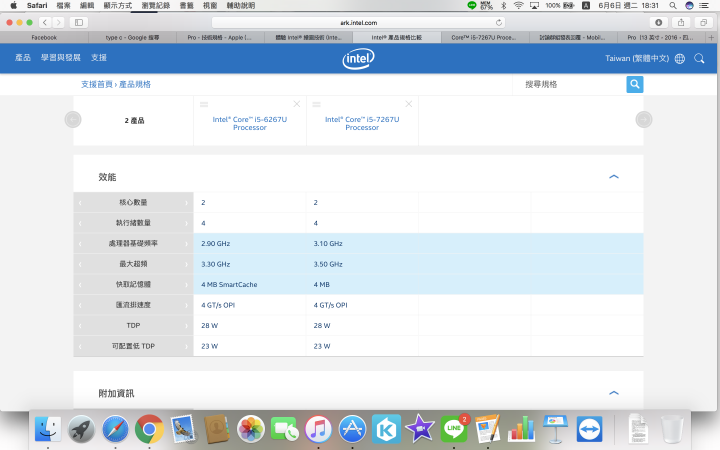Click the ark.intel.com address bar
This screenshot has height=450, width=720.
tap(358, 22)
